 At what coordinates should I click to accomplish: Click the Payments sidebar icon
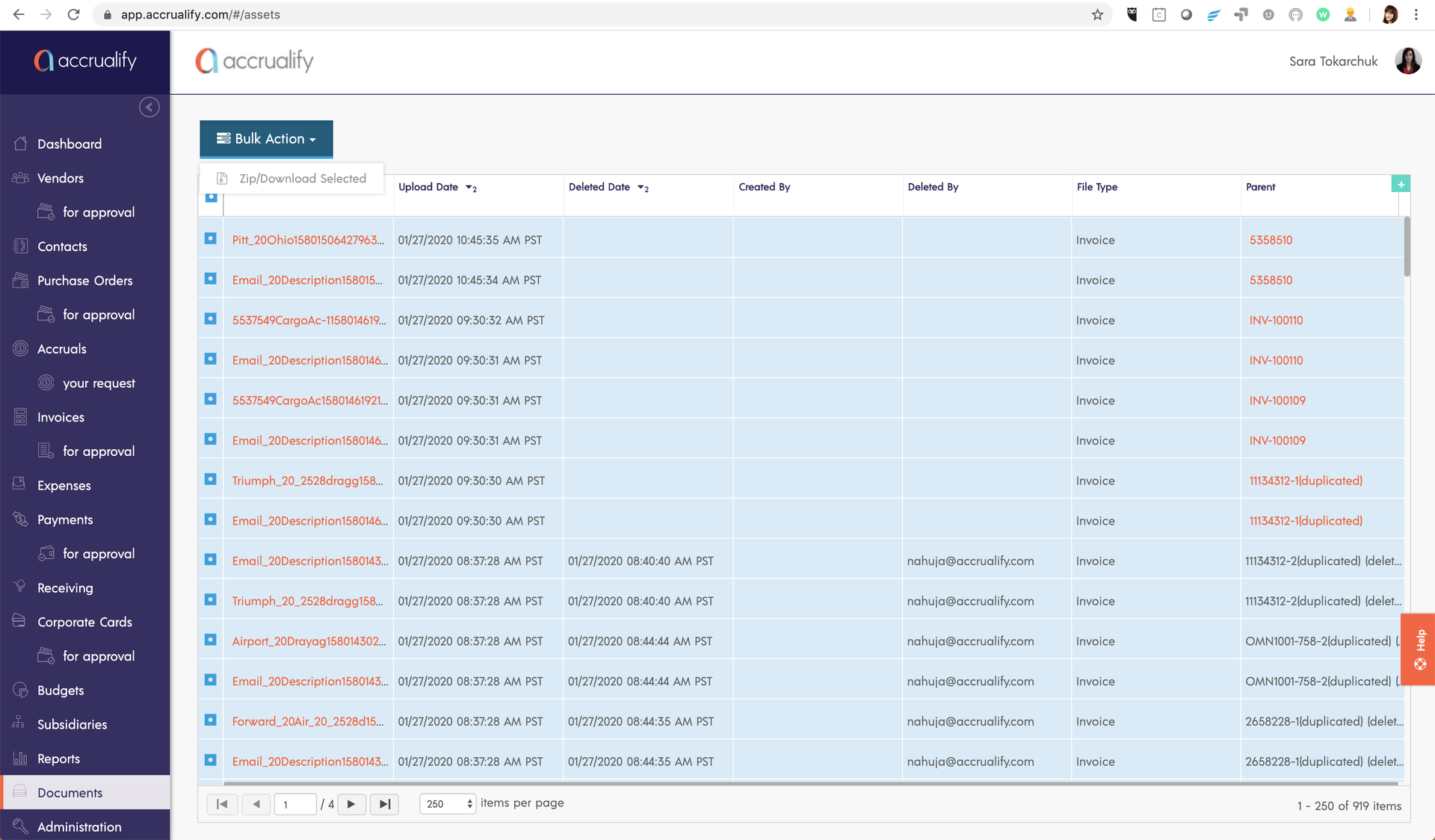coord(20,519)
